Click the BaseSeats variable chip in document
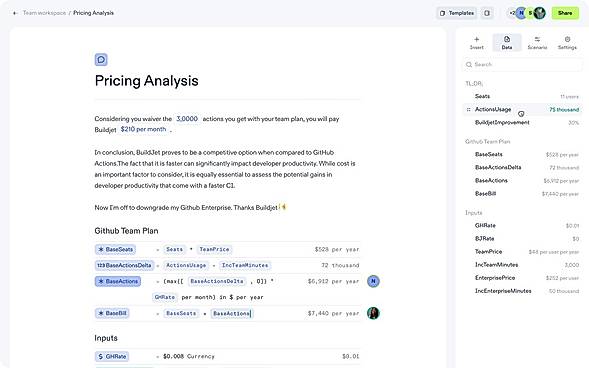This screenshot has height=368, width=589. point(115,249)
